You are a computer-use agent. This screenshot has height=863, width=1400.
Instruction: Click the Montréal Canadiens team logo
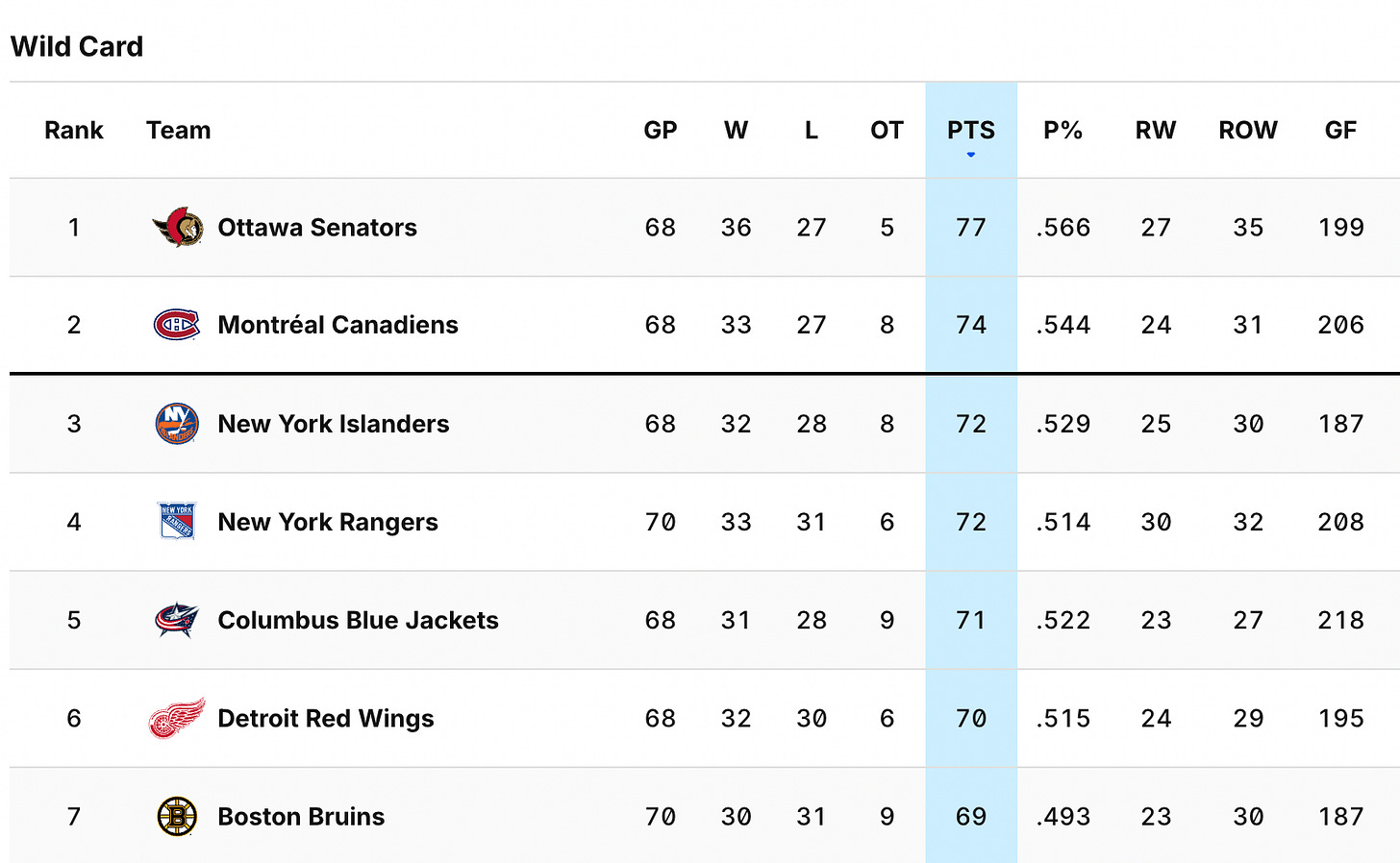pos(177,325)
